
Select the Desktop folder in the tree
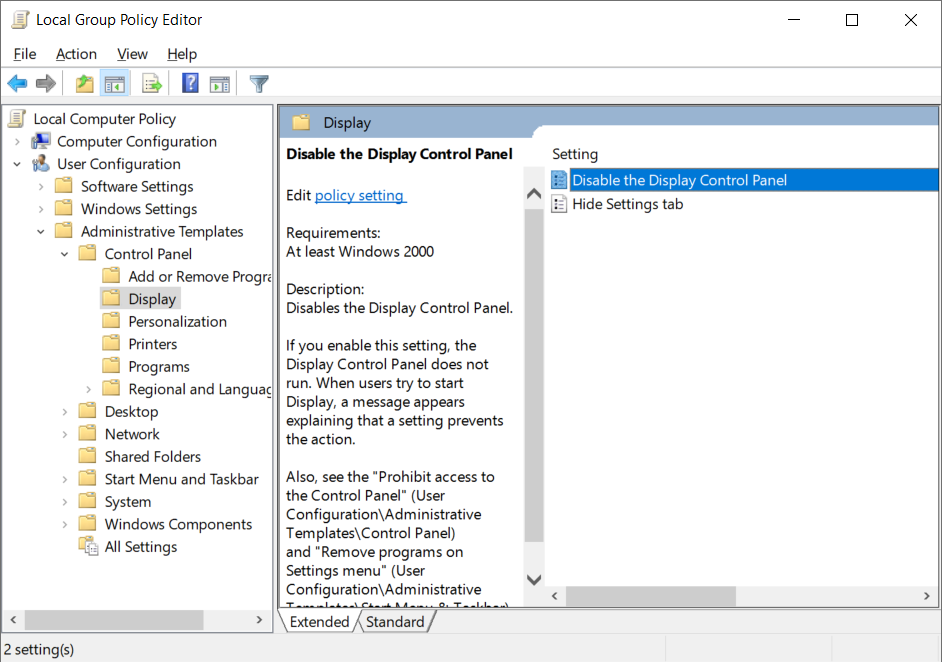click(119, 411)
